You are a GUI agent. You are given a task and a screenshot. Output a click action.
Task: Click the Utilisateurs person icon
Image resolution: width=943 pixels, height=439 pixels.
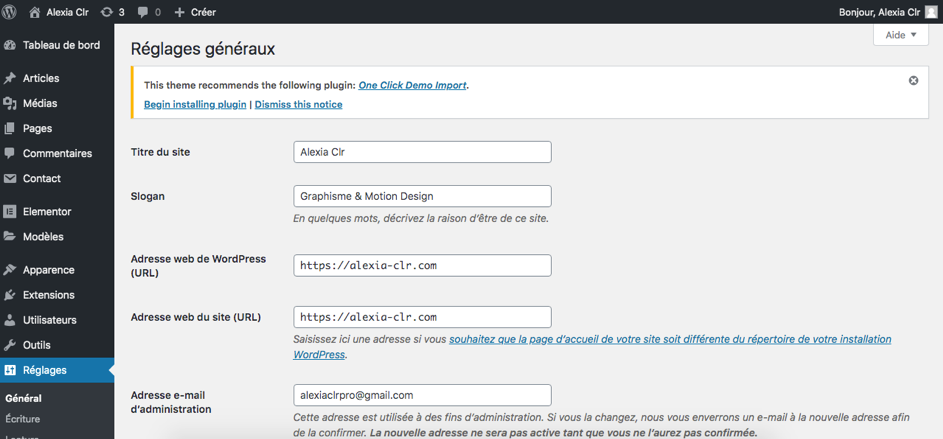pyautogui.click(x=10, y=320)
